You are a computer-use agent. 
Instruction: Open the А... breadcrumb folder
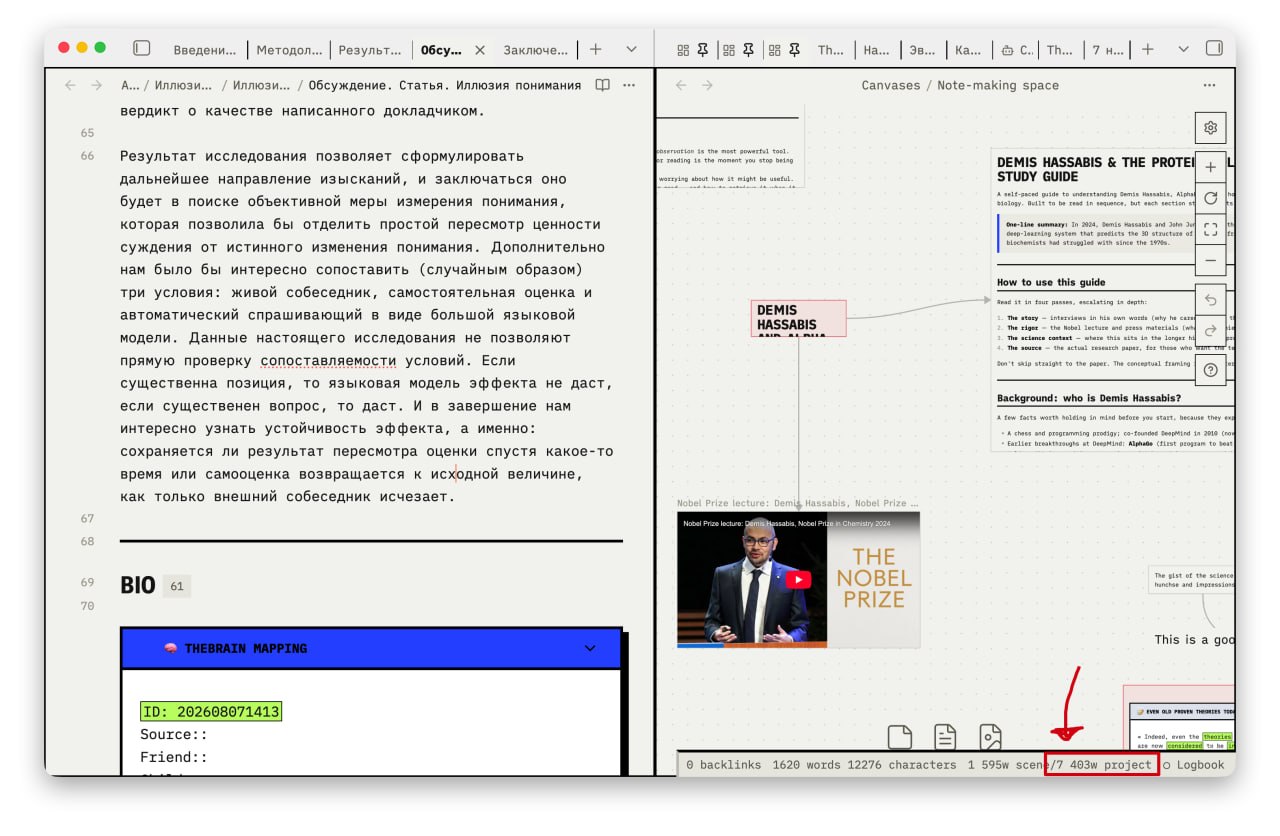130,85
